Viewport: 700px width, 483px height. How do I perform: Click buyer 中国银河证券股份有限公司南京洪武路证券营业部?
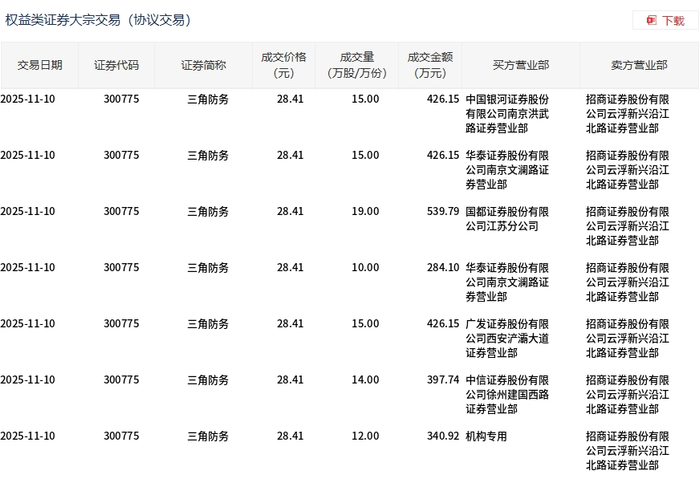click(x=507, y=114)
